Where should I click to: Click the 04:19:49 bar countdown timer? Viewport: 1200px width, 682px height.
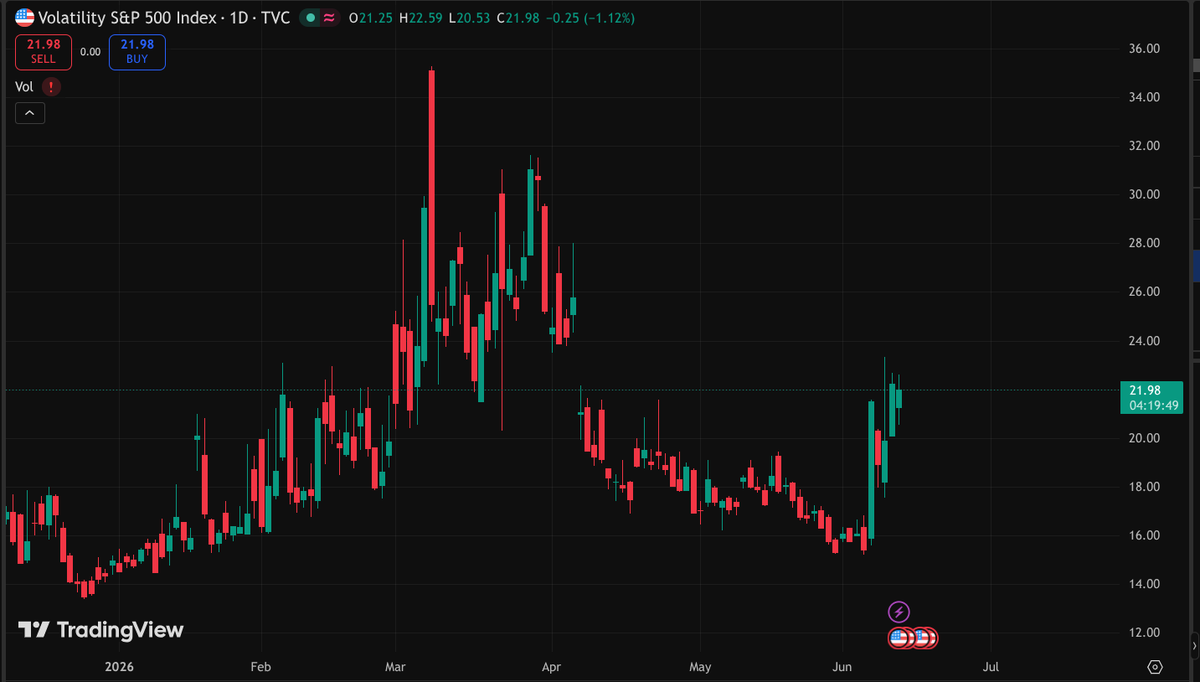pos(1155,405)
